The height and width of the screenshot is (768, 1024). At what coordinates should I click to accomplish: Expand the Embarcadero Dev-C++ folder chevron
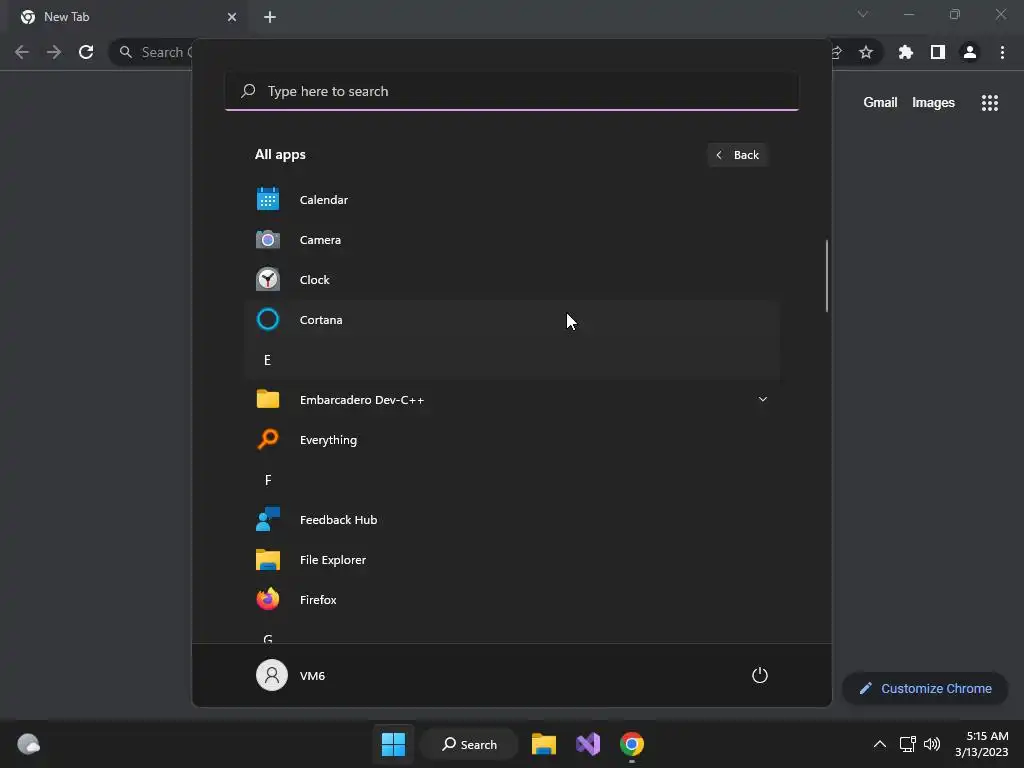click(x=762, y=399)
